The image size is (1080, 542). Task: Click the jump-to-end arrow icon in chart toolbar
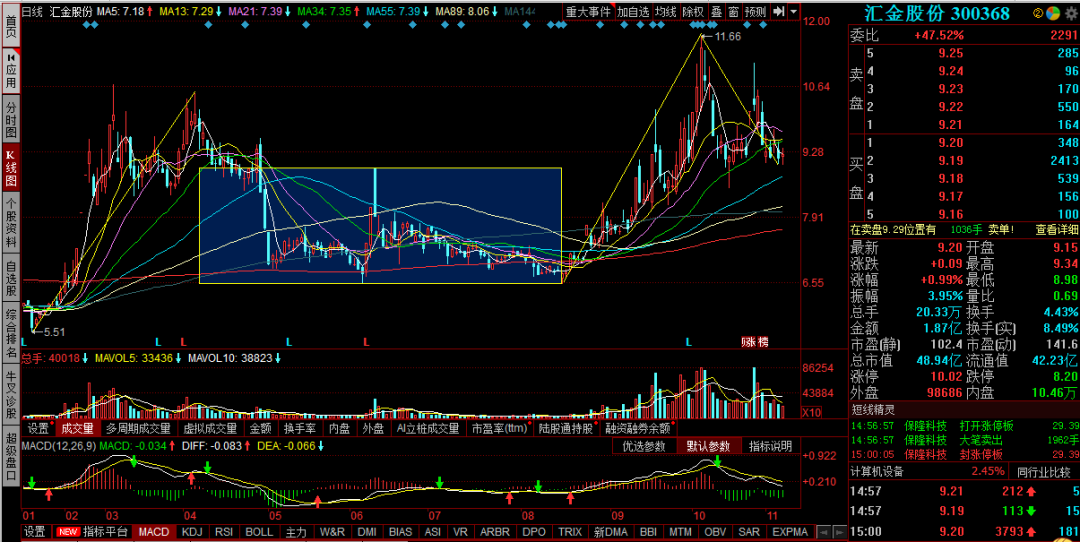tap(779, 12)
